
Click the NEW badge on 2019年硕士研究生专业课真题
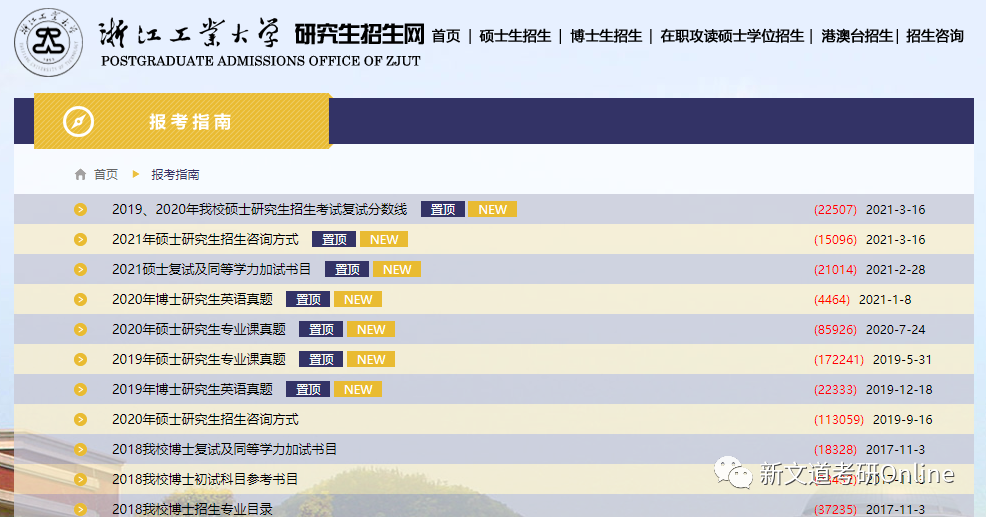[371, 359]
